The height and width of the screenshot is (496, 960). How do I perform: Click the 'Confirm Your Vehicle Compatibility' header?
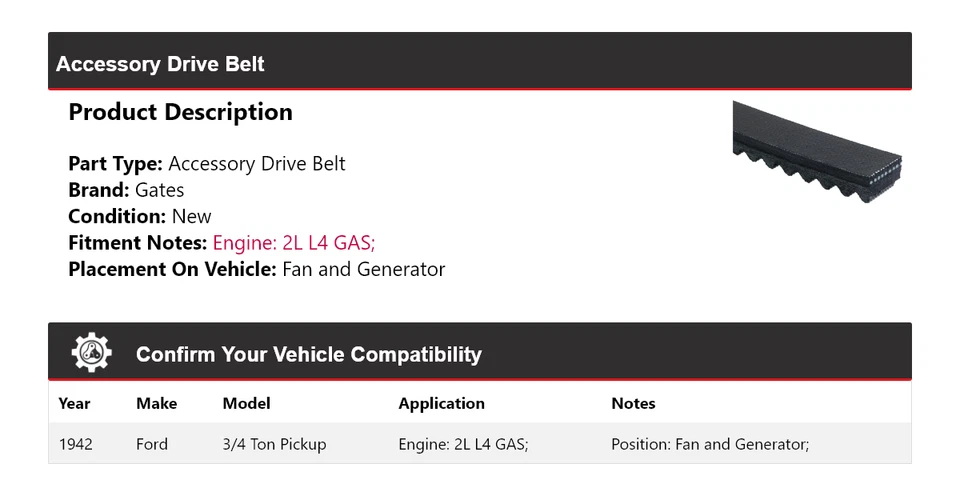tap(308, 354)
